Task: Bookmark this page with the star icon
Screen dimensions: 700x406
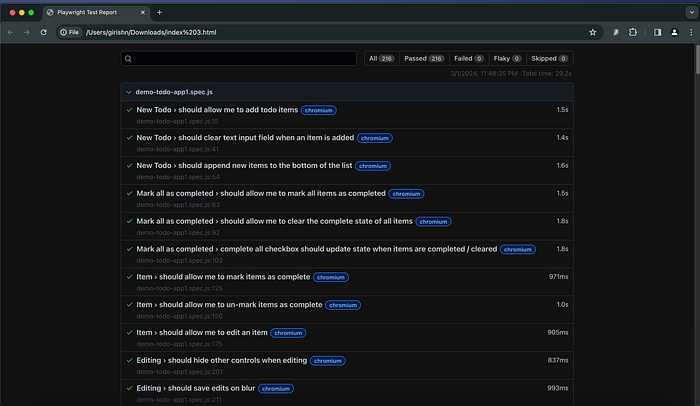Action: click(x=592, y=32)
